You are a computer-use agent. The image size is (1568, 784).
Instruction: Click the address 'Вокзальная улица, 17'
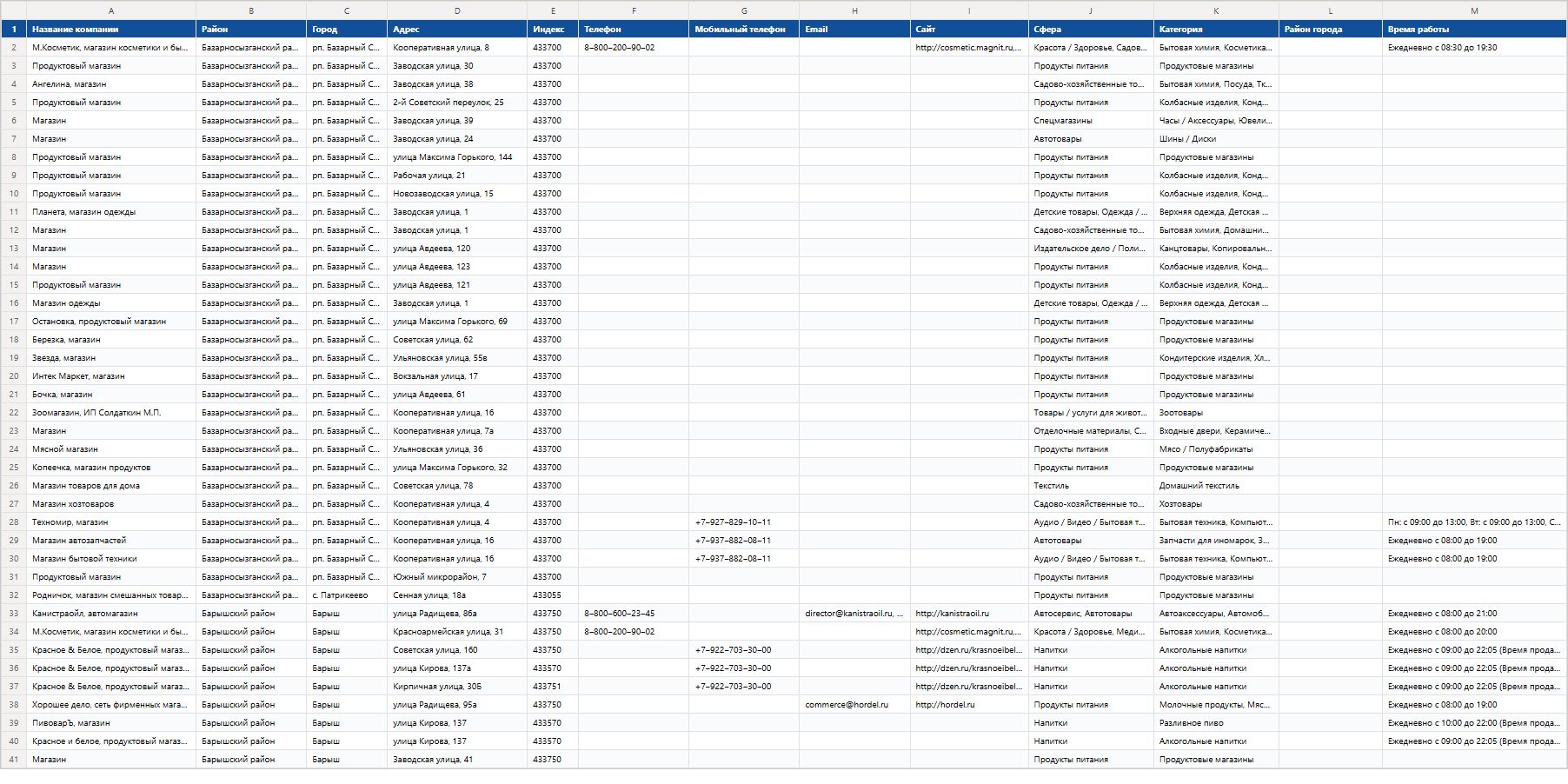(457, 376)
